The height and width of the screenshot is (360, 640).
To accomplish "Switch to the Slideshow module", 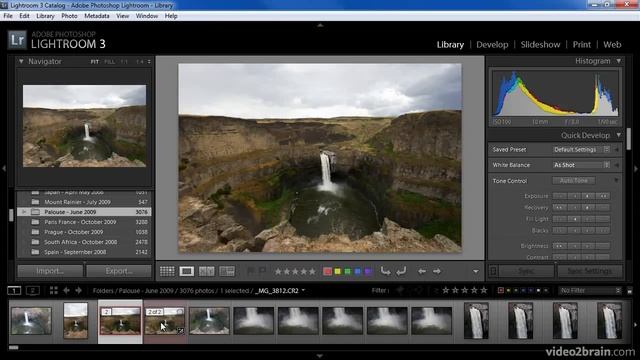I will pyautogui.click(x=540, y=44).
